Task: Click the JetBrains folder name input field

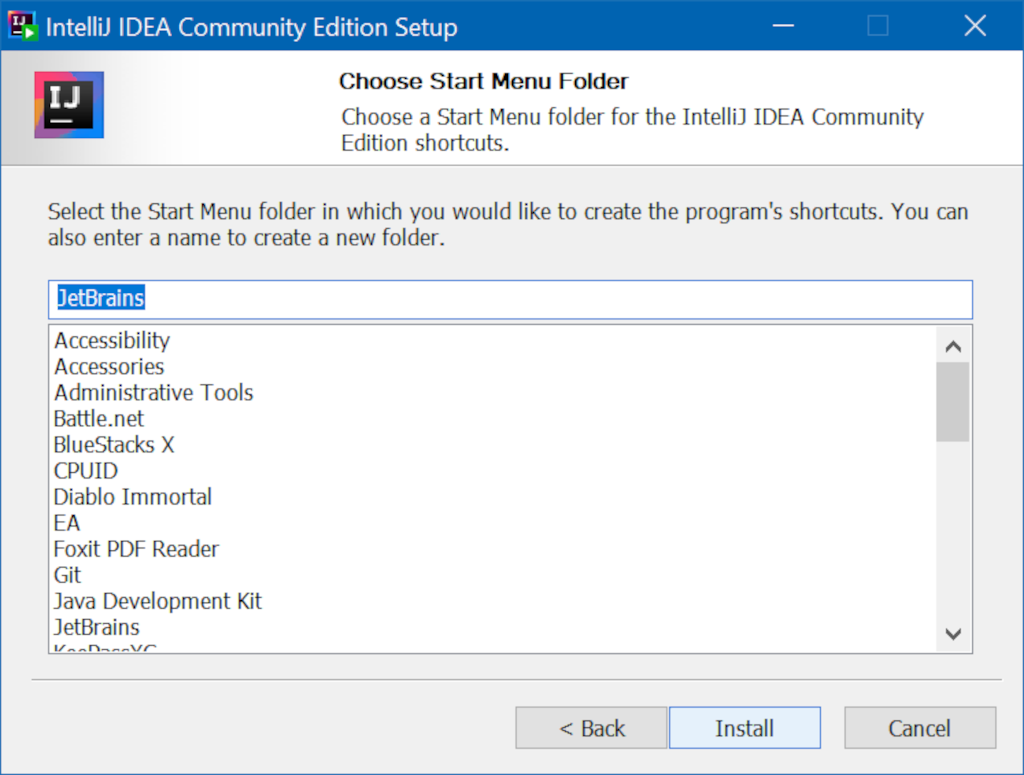Action: click(510, 299)
